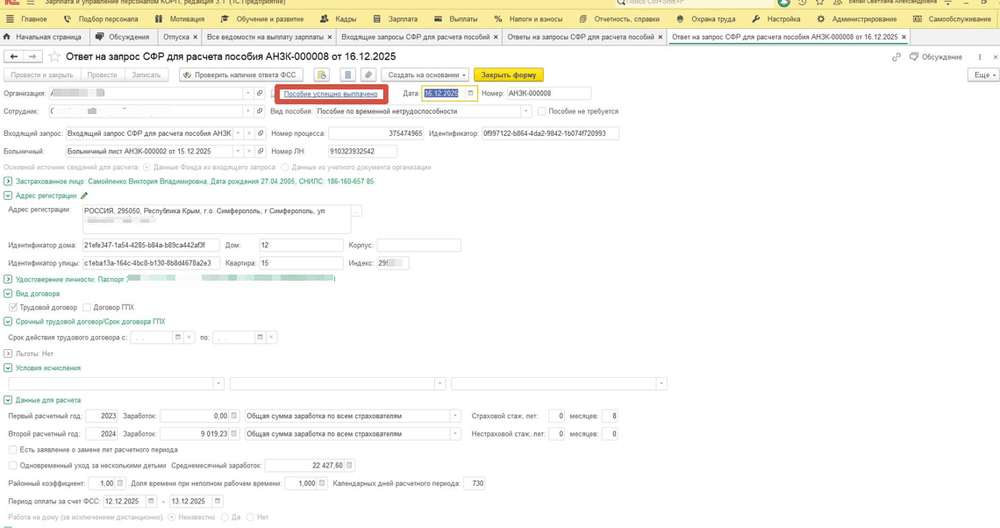This screenshot has height=528, width=1000.
Task: Expand the Льготы: Нет section
Action: [8, 353]
